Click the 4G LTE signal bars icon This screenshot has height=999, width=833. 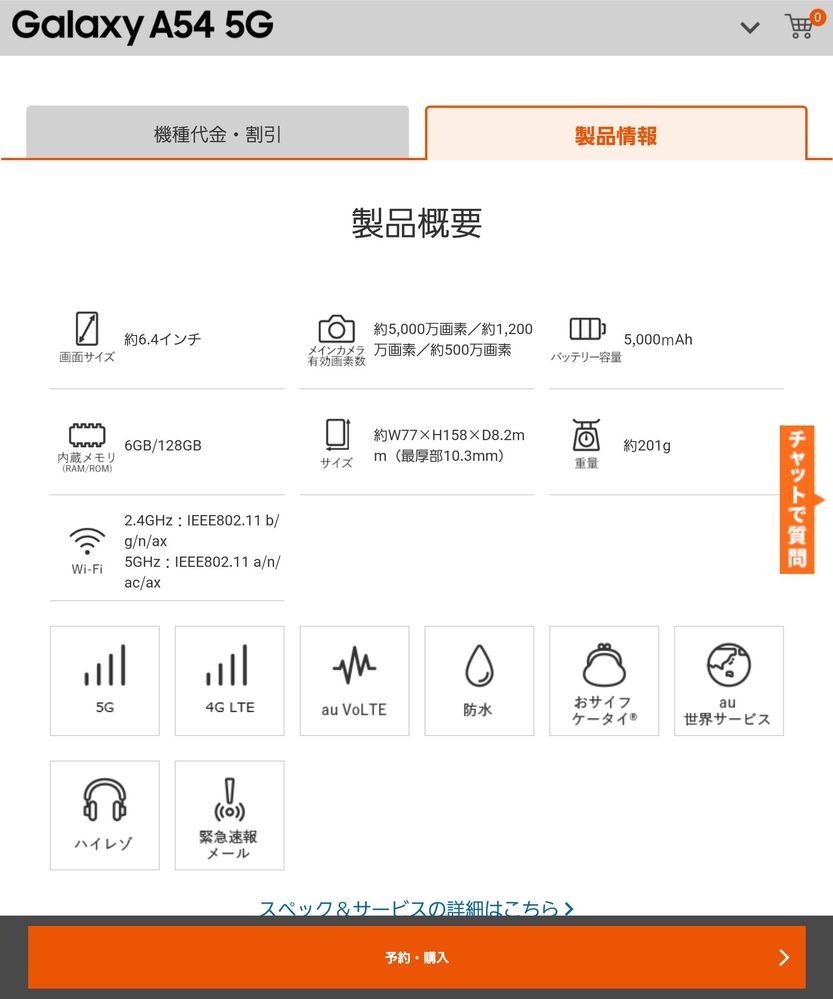pos(227,665)
